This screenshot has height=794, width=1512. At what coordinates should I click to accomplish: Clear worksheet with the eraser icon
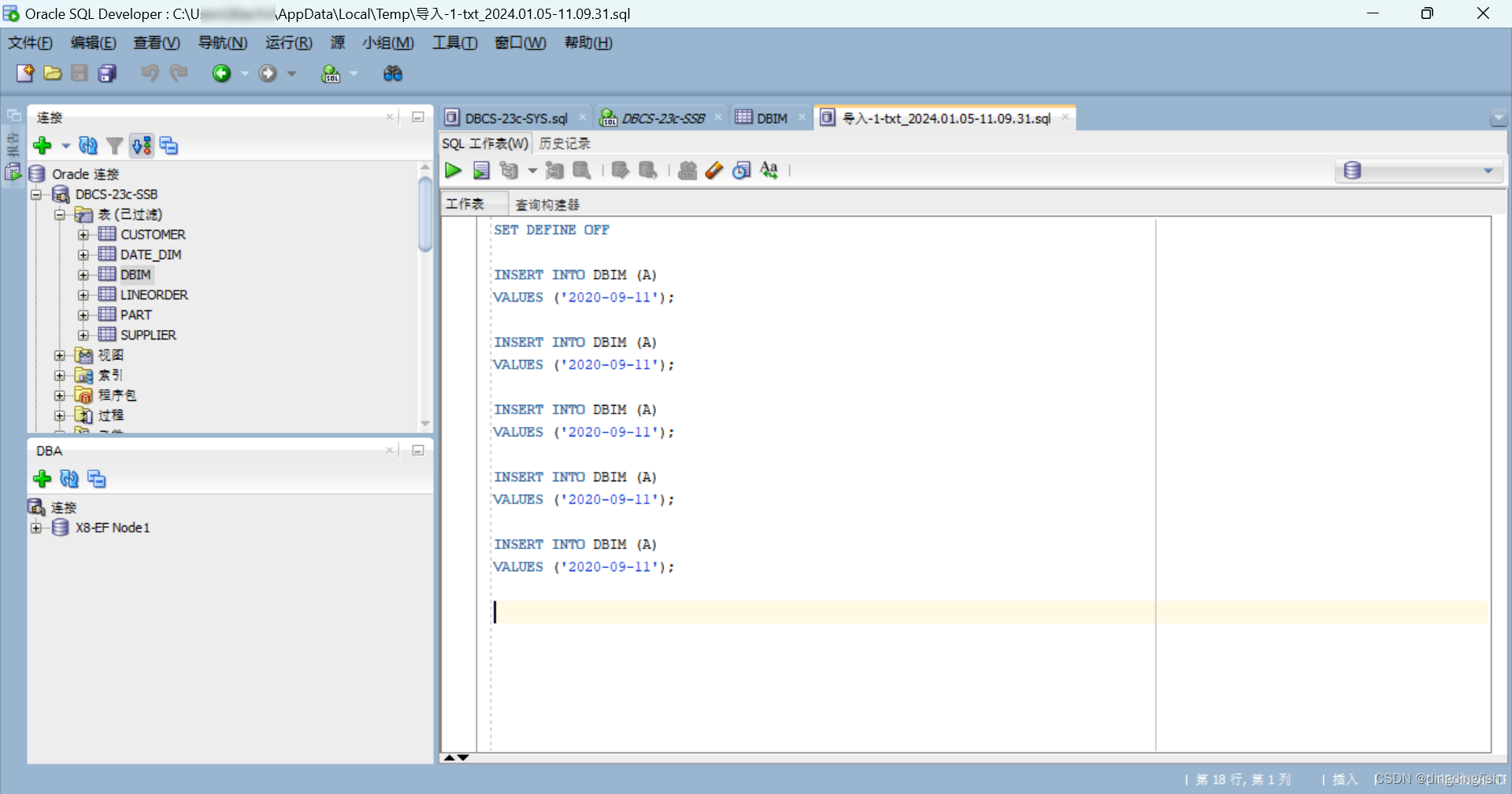pyautogui.click(x=714, y=170)
